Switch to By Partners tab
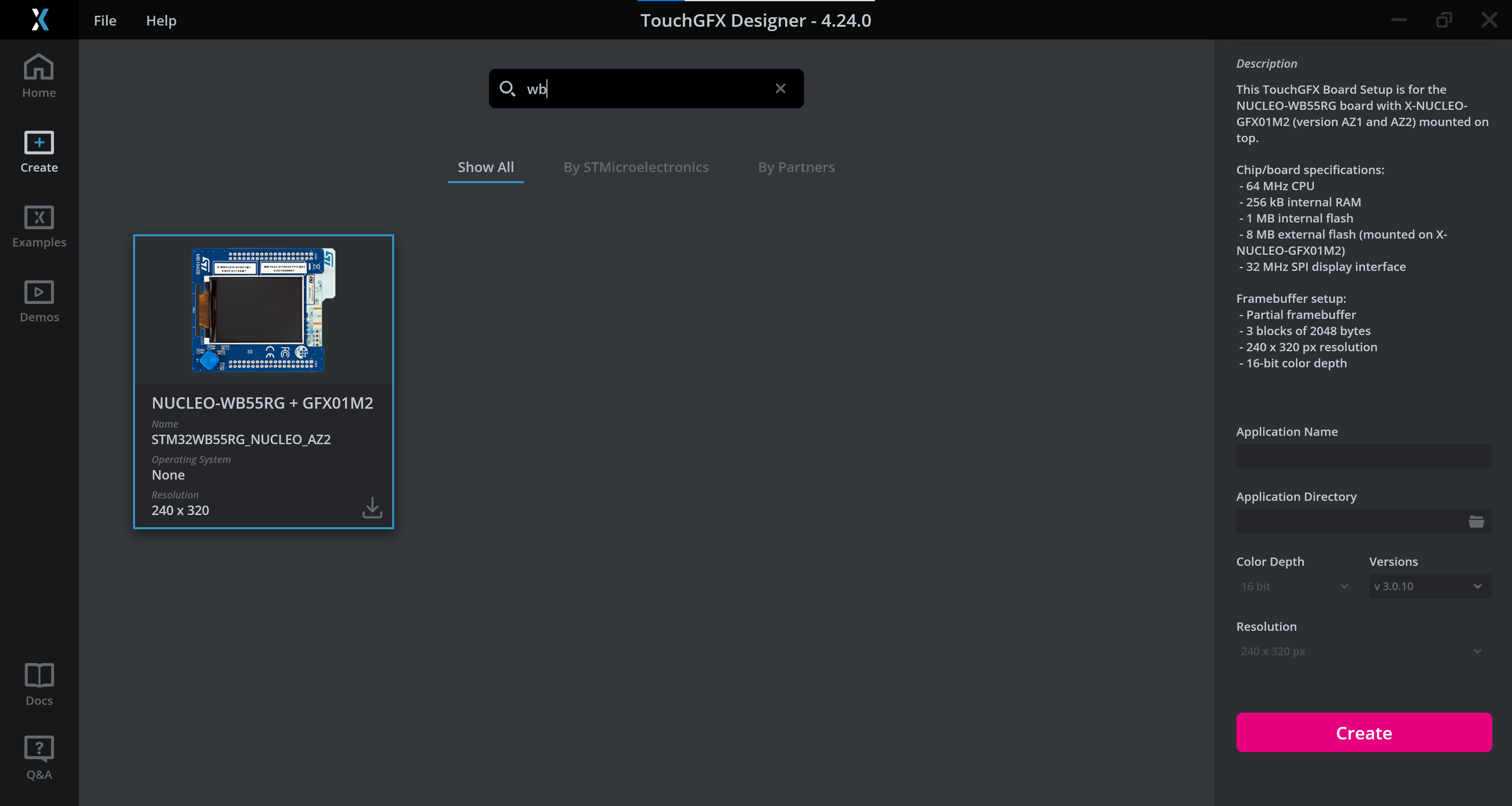This screenshot has height=806, width=1512. coord(796,167)
